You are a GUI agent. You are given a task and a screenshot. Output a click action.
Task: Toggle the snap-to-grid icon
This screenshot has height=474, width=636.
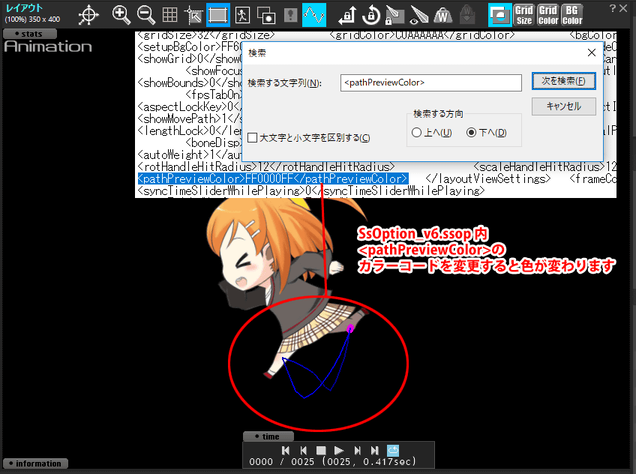[193, 15]
